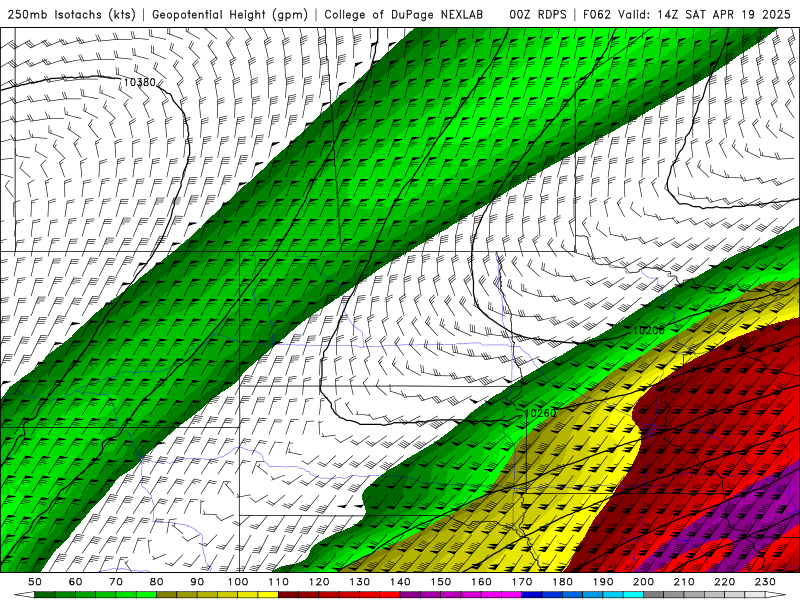This screenshot has height=600, width=800.
Task: Click the 10380 height contour label
Action: [140, 82]
